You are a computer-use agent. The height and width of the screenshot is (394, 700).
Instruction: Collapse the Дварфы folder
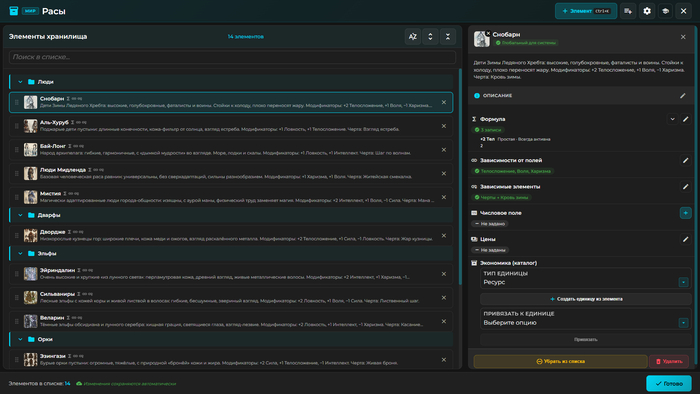tap(20, 215)
